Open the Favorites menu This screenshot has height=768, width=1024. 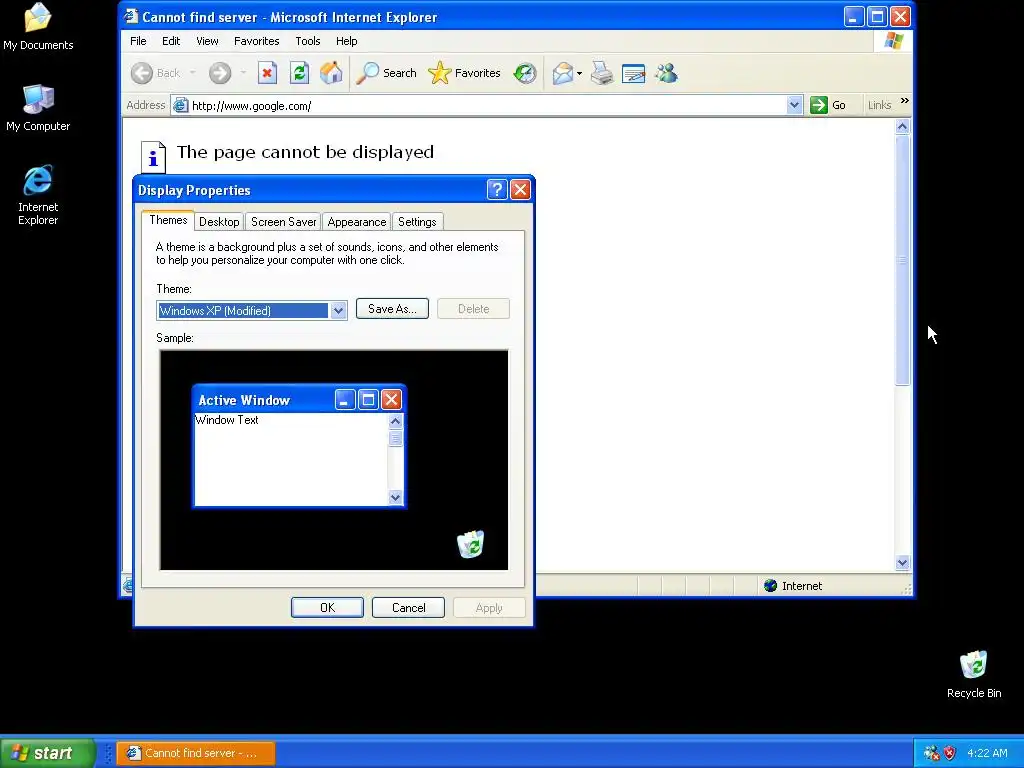[257, 40]
